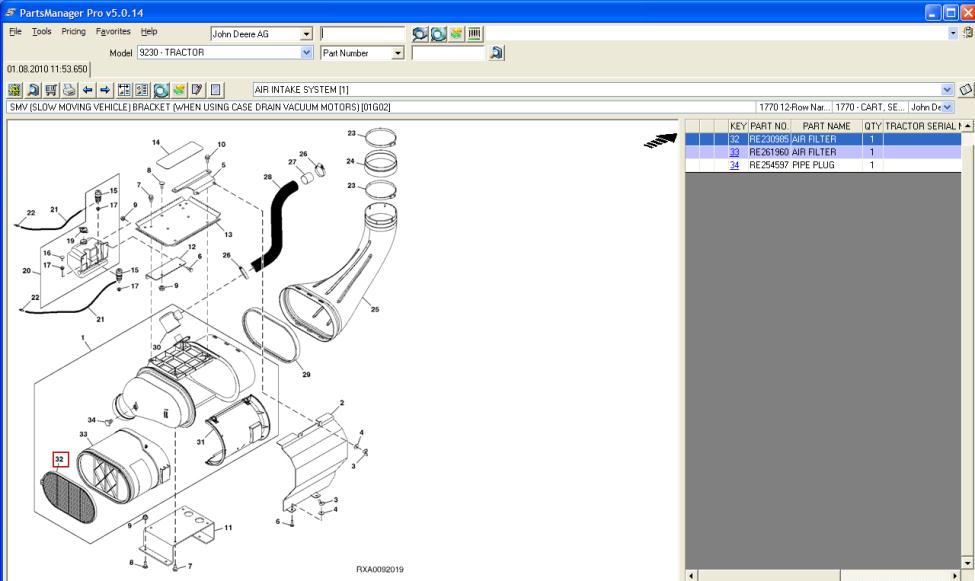
Task: Click the notepad with pencil icon
Action: click(x=197, y=90)
